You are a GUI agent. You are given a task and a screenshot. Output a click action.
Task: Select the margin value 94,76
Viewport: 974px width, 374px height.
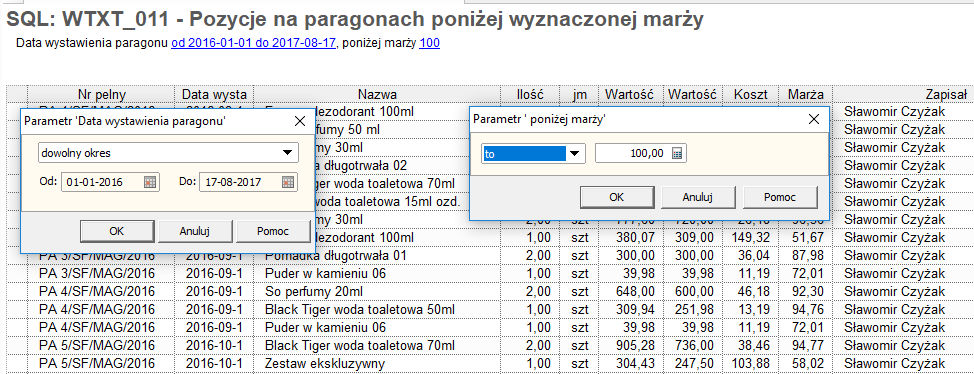[x=806, y=309]
